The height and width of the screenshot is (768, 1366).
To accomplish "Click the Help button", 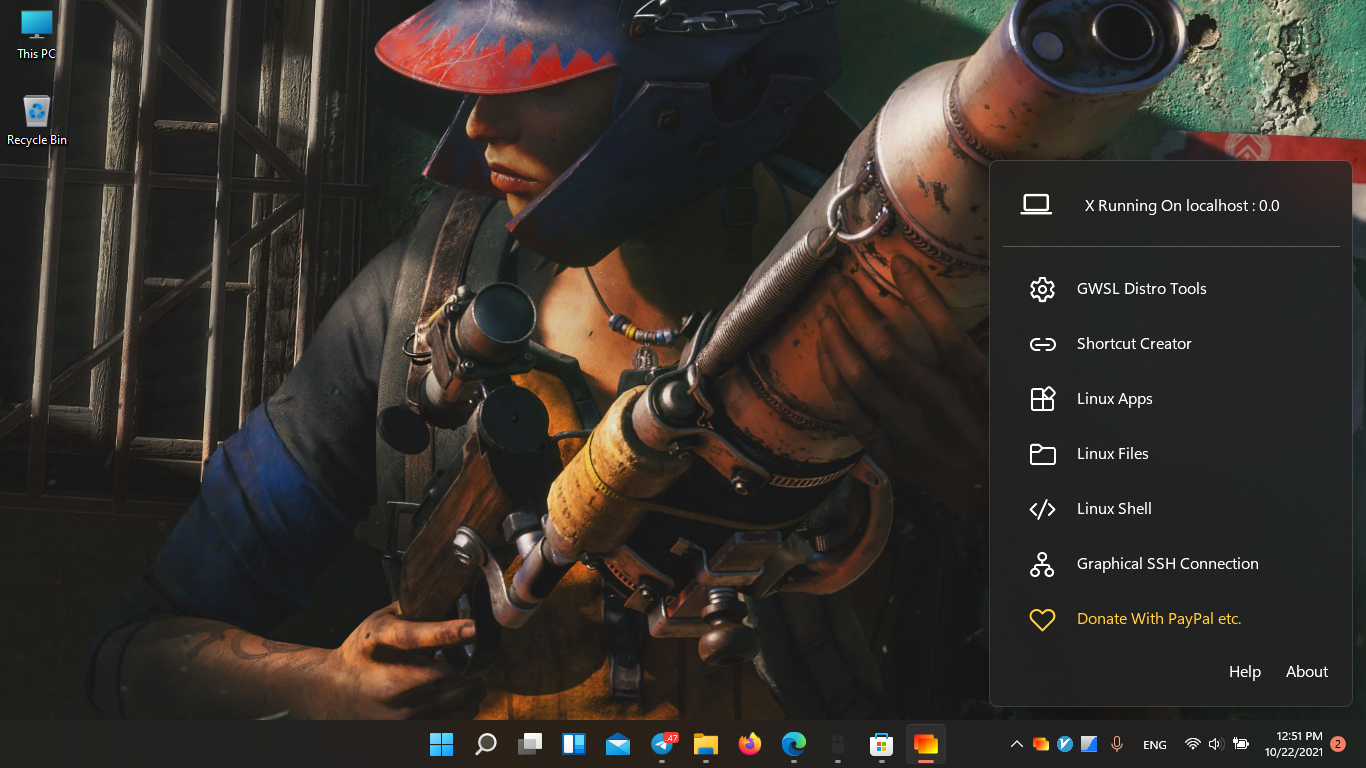I will tap(1245, 672).
